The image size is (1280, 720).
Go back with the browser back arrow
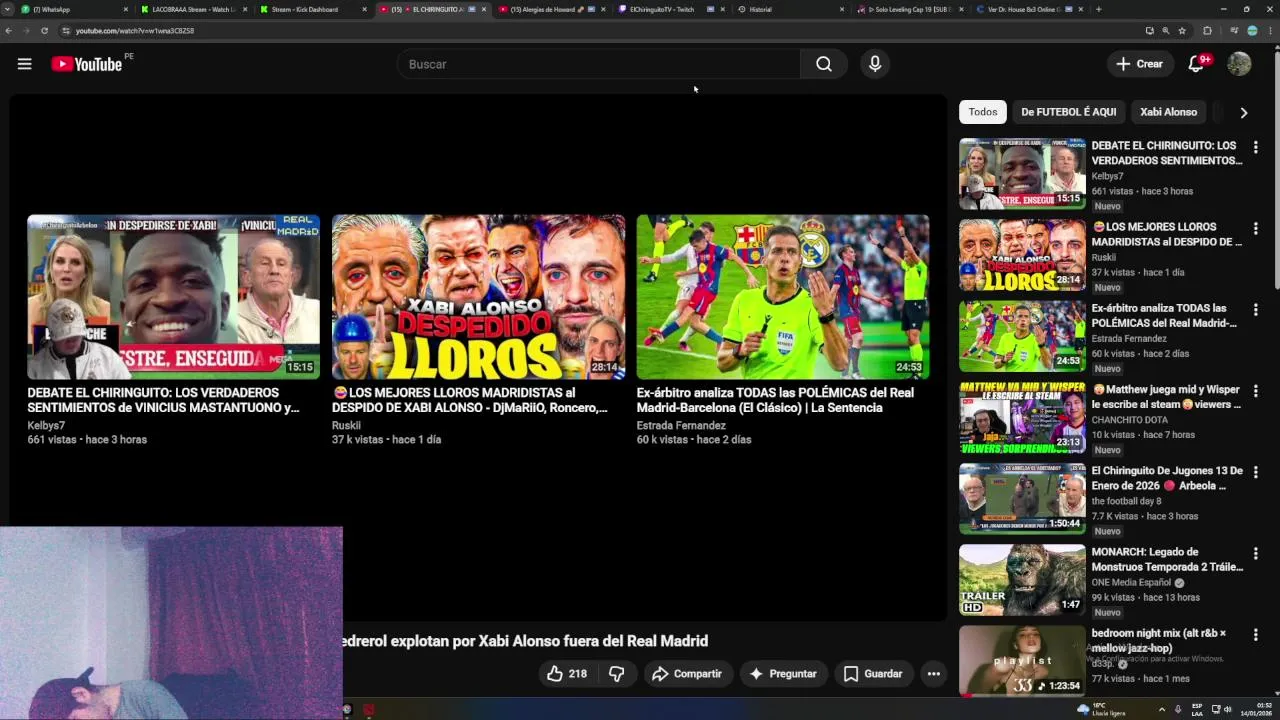click(9, 31)
